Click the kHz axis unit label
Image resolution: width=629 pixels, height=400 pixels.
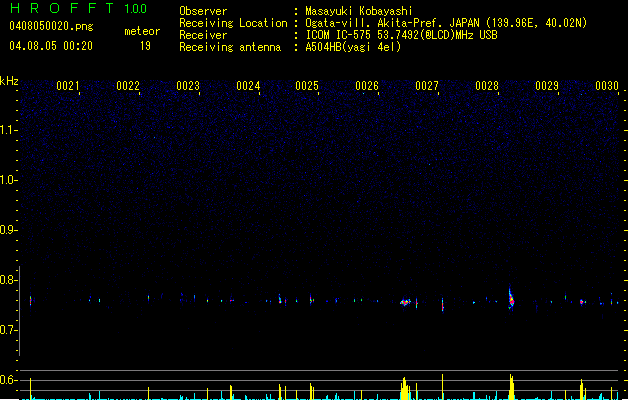(x=9, y=81)
